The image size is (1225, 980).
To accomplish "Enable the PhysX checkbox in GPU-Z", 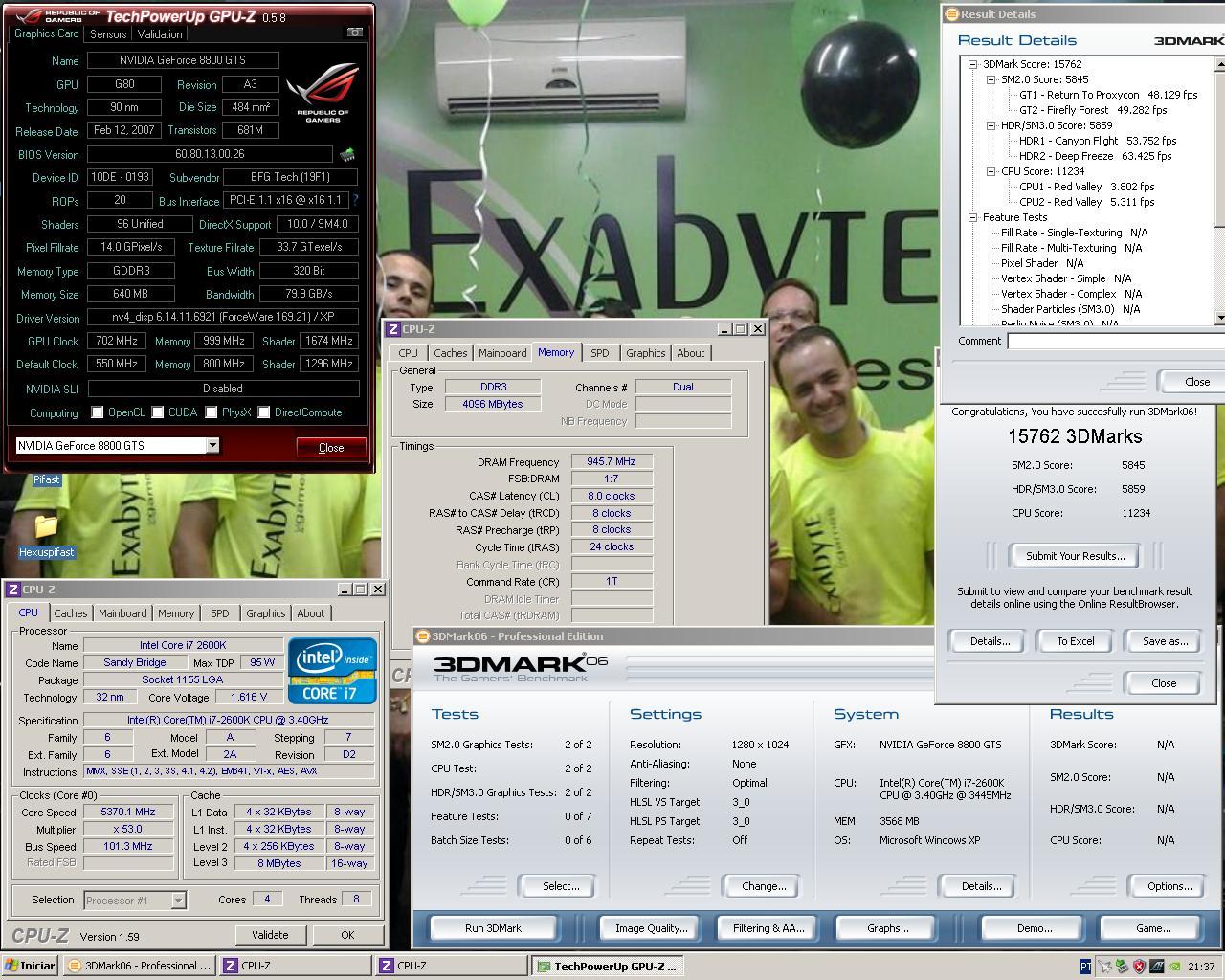I will click(211, 412).
